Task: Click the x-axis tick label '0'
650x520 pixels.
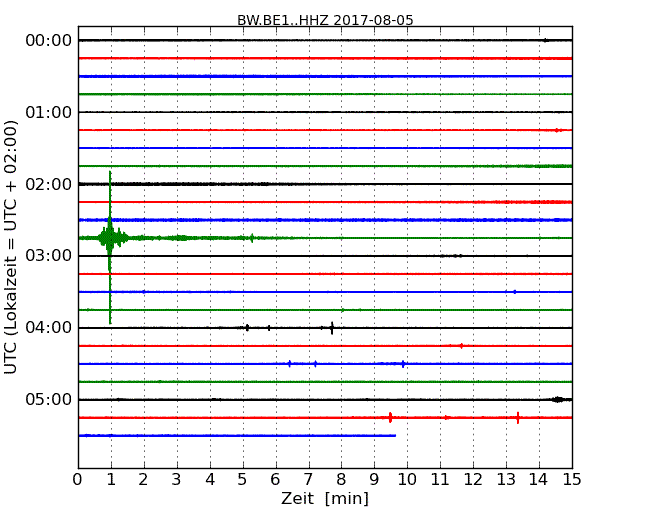Action: point(78,480)
